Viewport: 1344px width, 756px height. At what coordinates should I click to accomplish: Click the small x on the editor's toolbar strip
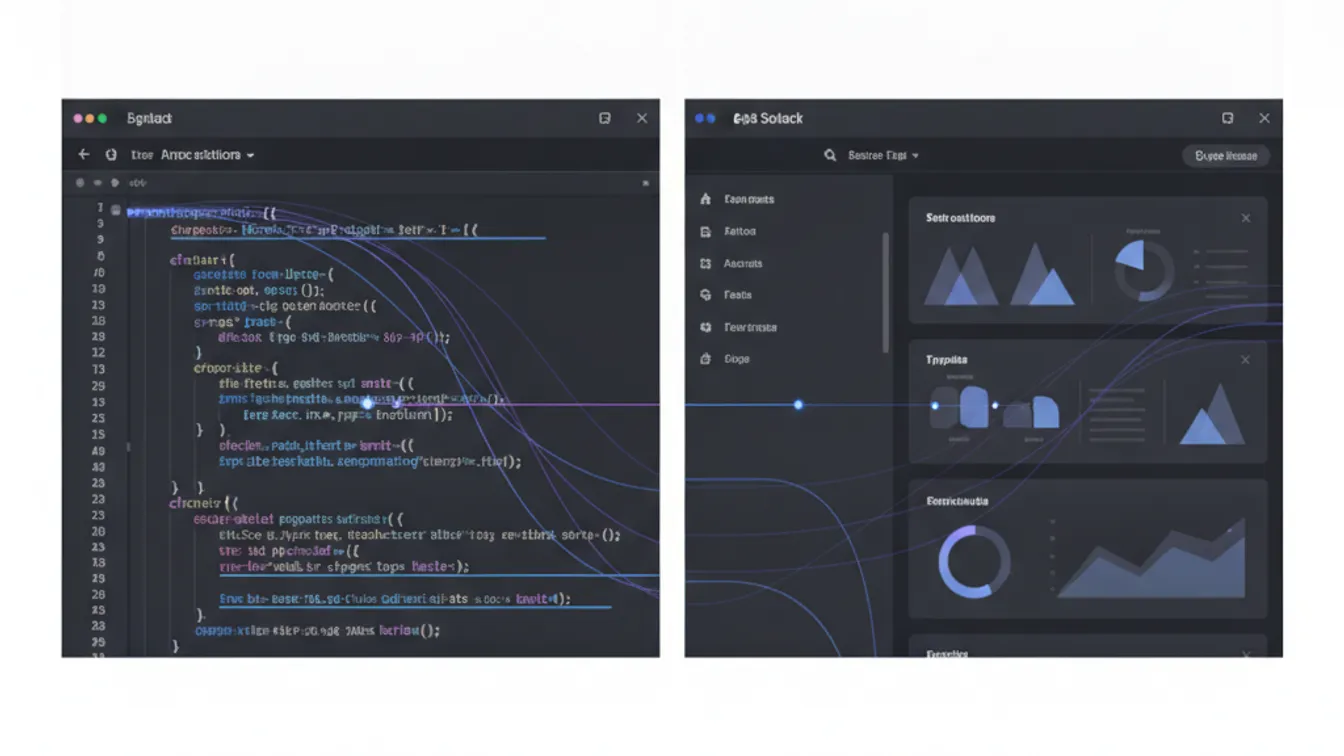click(646, 183)
